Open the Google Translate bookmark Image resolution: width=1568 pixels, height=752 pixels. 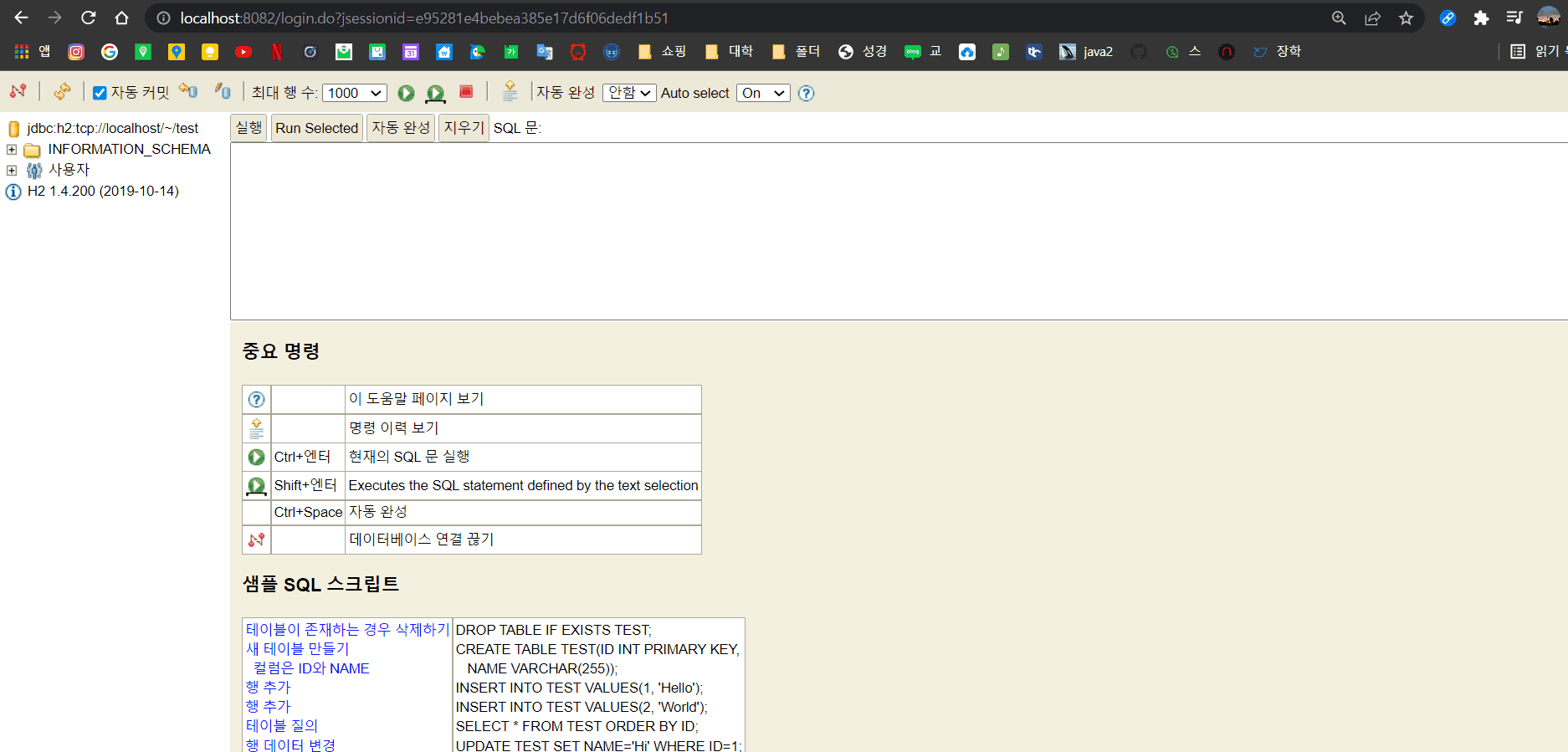(x=545, y=52)
